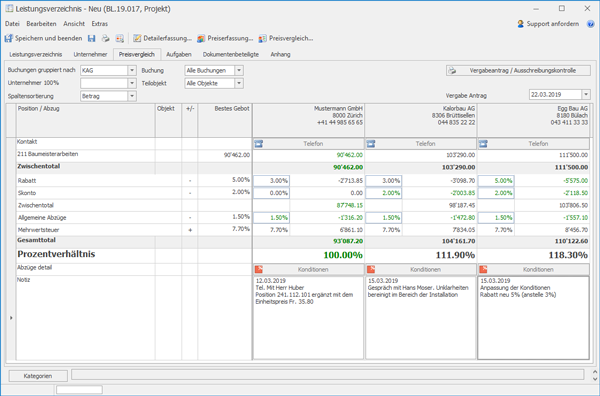
Task: Open the Dokumentenbeteiligte tab
Action: 231,54
